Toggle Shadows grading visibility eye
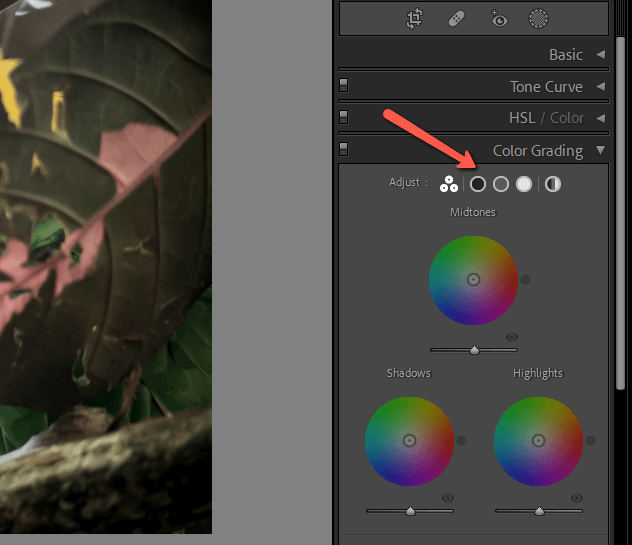The width and height of the screenshot is (632, 545). (x=448, y=498)
